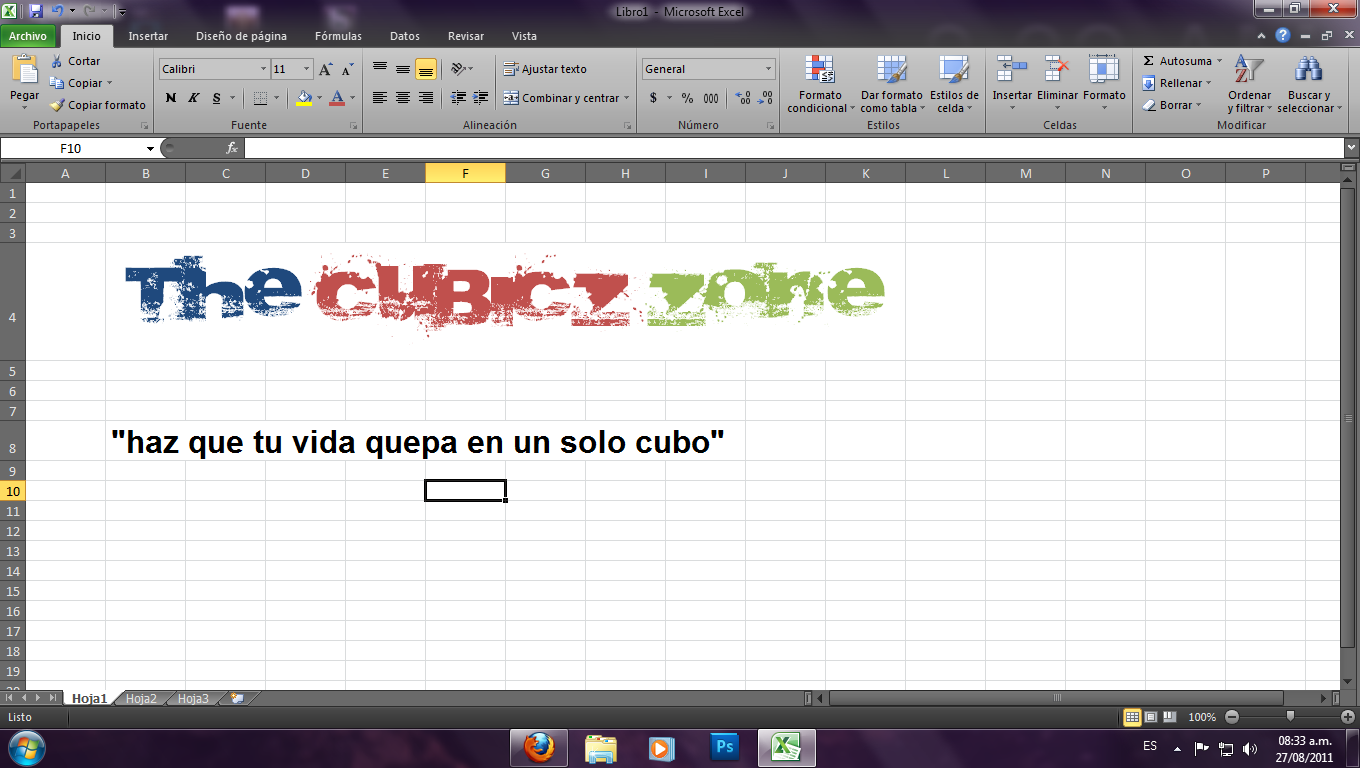The width and height of the screenshot is (1360, 768).
Task: Enable Ajustar texto wrapping
Action: coord(545,69)
